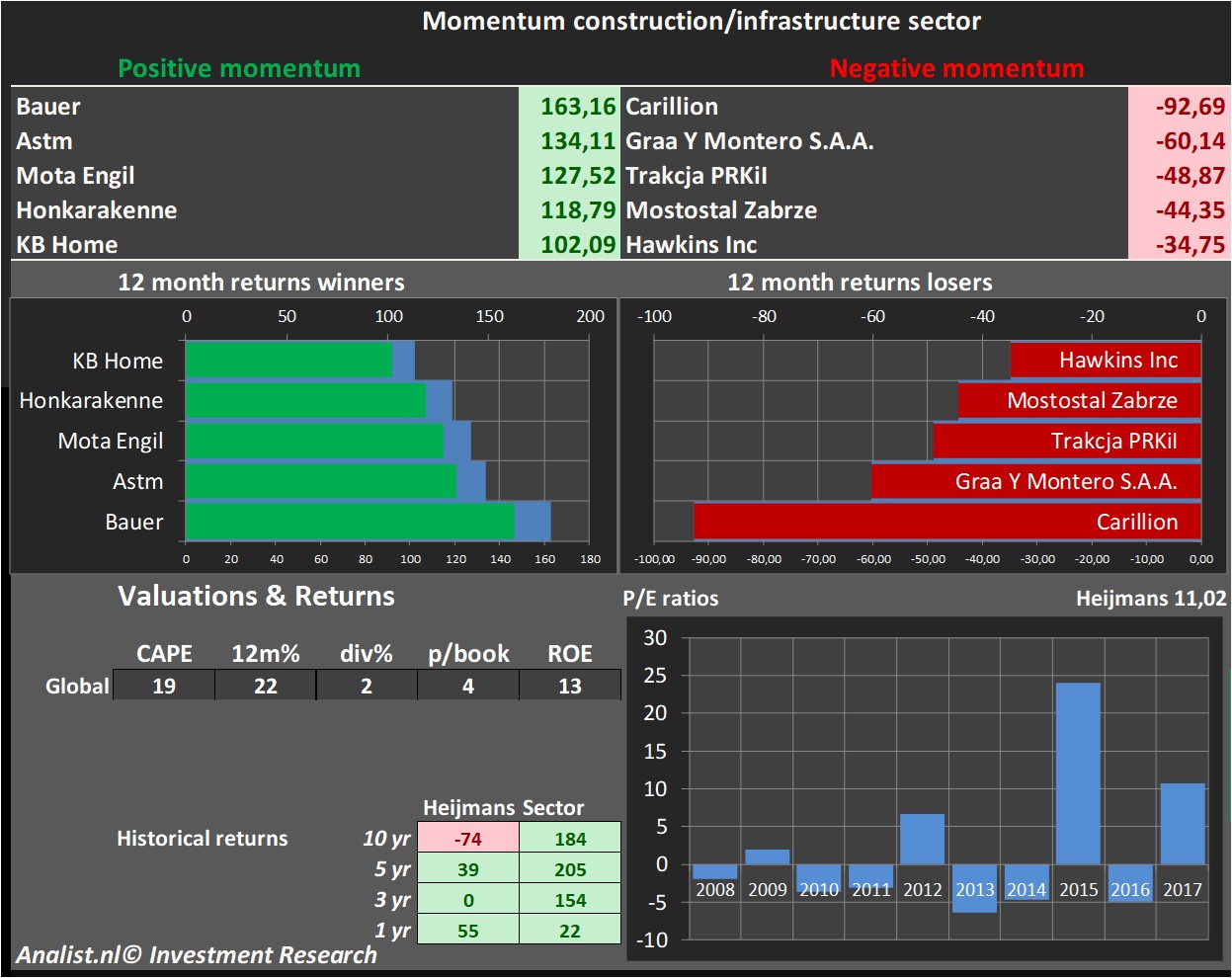Select the green Astm bar in winners chart
Viewport: 1232px width, 978px height.
coord(321,481)
